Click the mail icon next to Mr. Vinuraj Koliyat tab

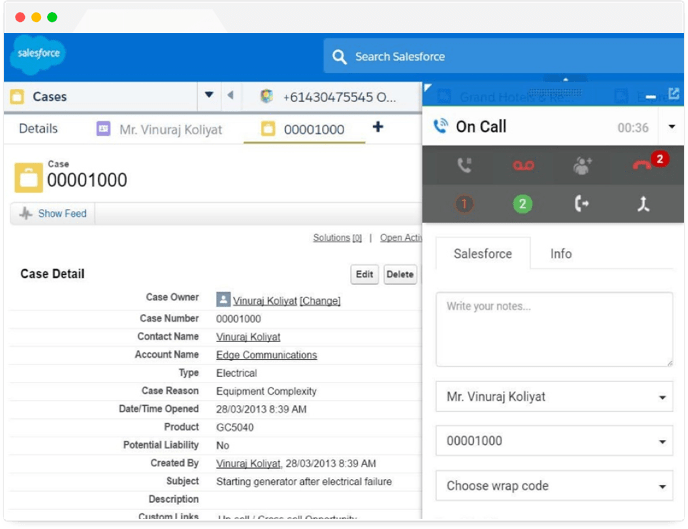click(x=104, y=129)
